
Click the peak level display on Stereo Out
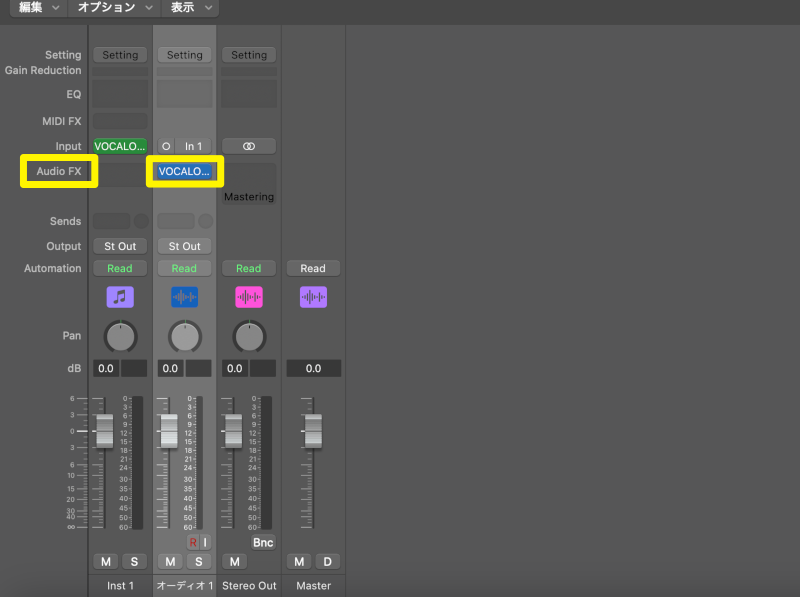[x=263, y=368]
